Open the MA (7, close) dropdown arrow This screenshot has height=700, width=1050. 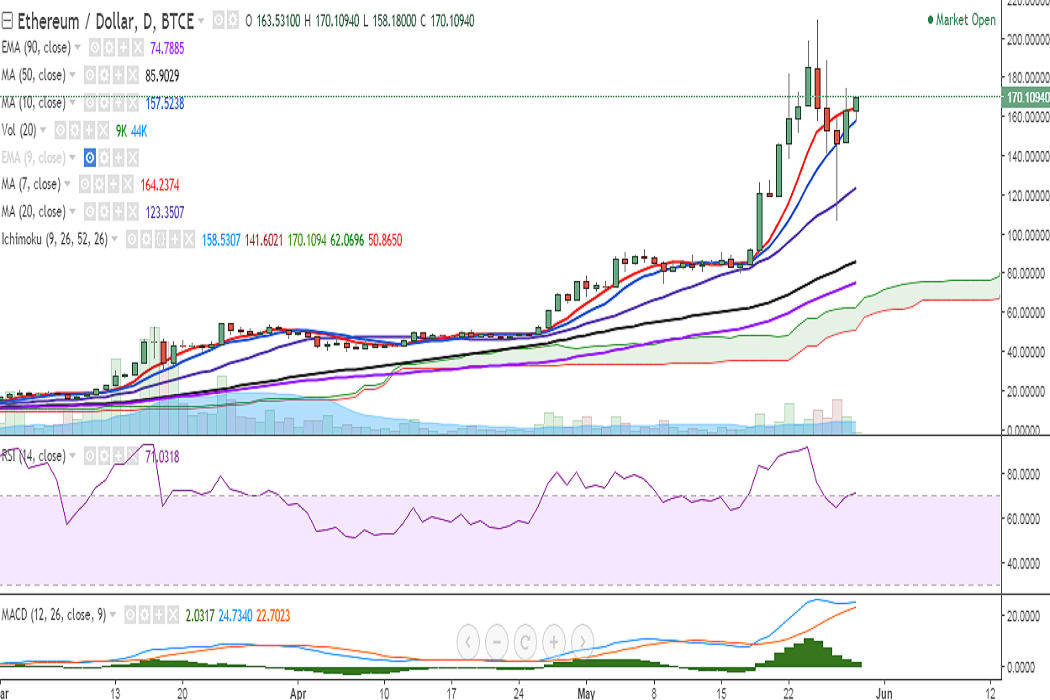67,184
